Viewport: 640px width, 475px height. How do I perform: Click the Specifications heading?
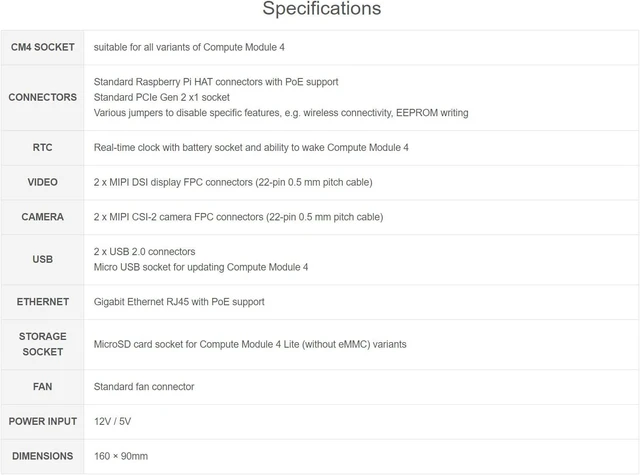tap(322, 8)
